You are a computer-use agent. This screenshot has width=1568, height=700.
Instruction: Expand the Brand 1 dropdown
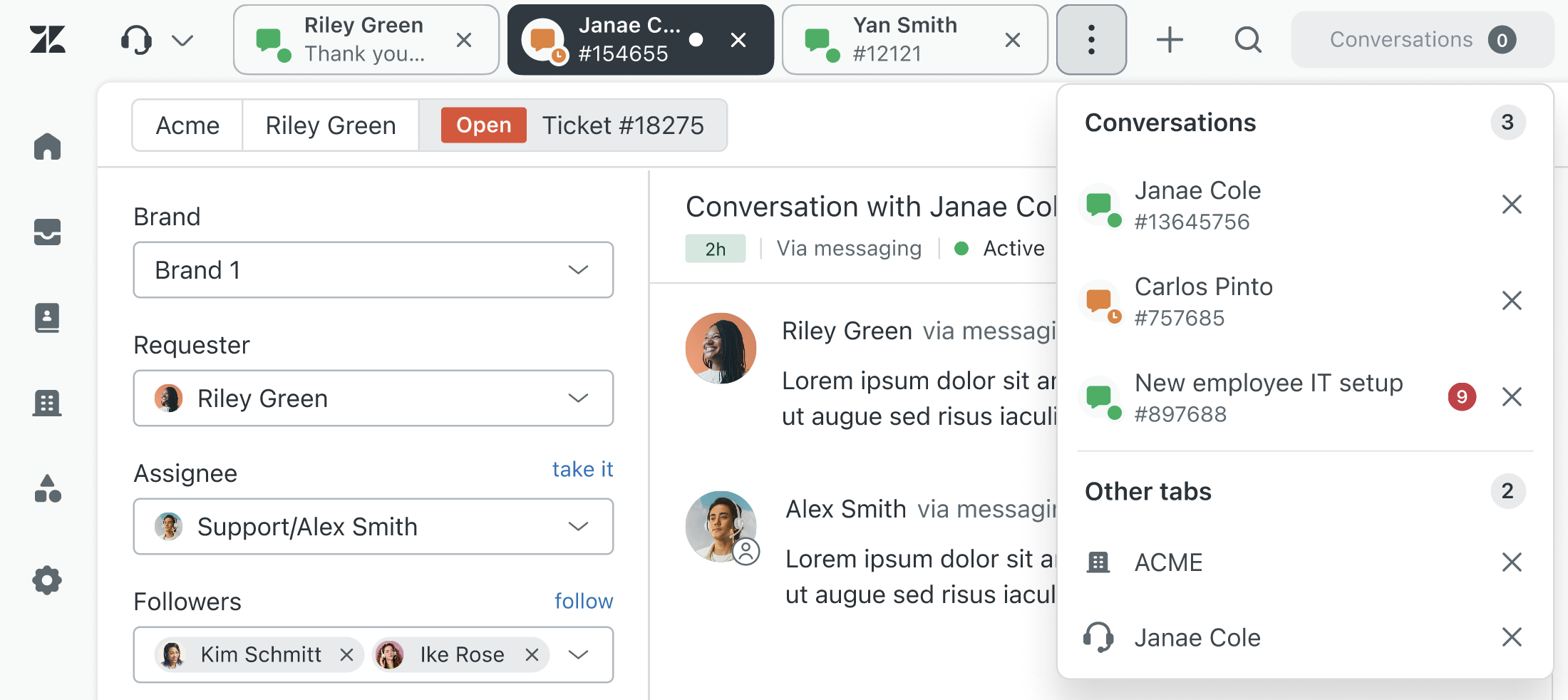(373, 270)
